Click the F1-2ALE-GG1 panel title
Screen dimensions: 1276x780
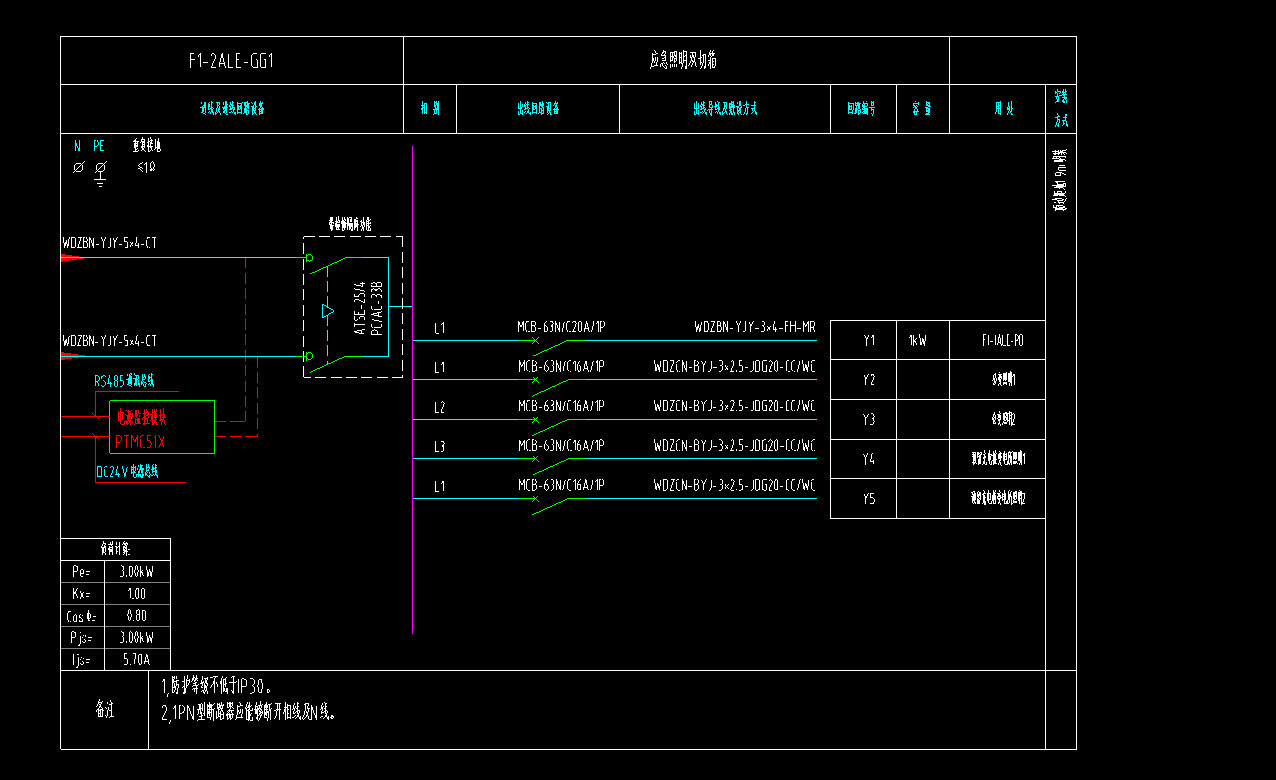tap(231, 61)
